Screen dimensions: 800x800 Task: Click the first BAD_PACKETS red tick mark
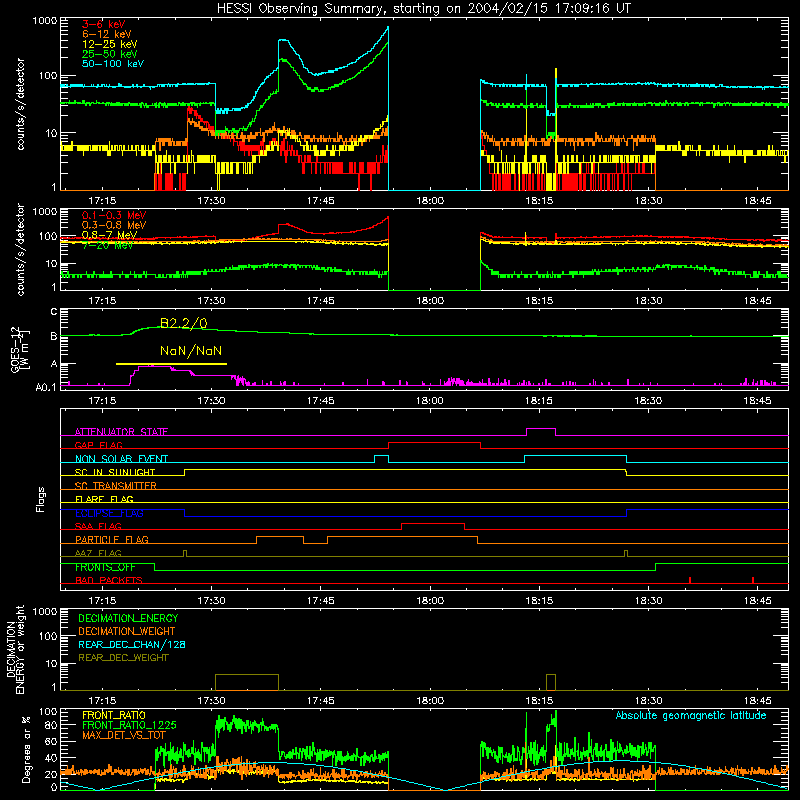click(690, 580)
